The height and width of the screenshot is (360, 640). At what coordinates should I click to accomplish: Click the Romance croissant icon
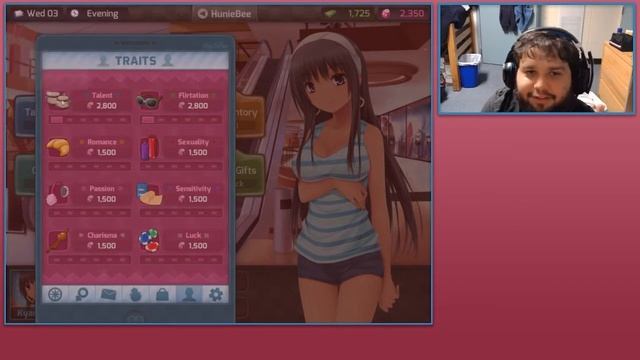click(x=58, y=148)
